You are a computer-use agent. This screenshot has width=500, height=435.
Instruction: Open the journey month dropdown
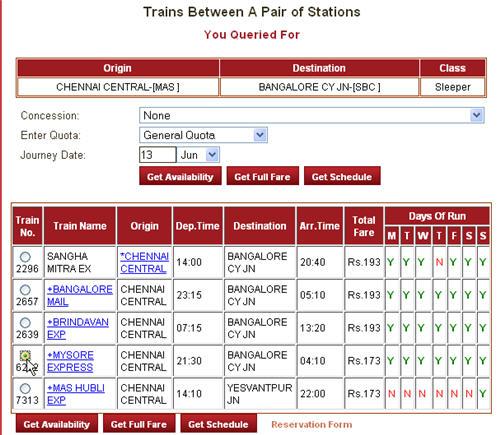pyautogui.click(x=198, y=155)
